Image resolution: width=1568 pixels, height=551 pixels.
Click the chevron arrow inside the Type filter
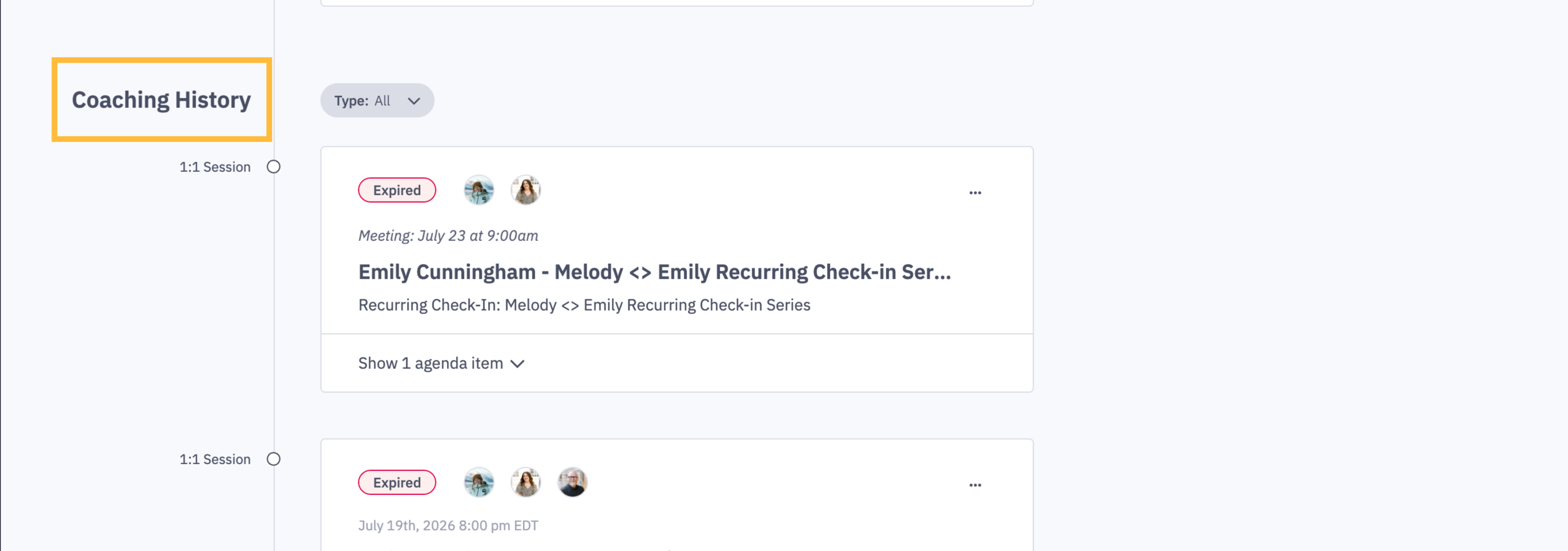[414, 101]
